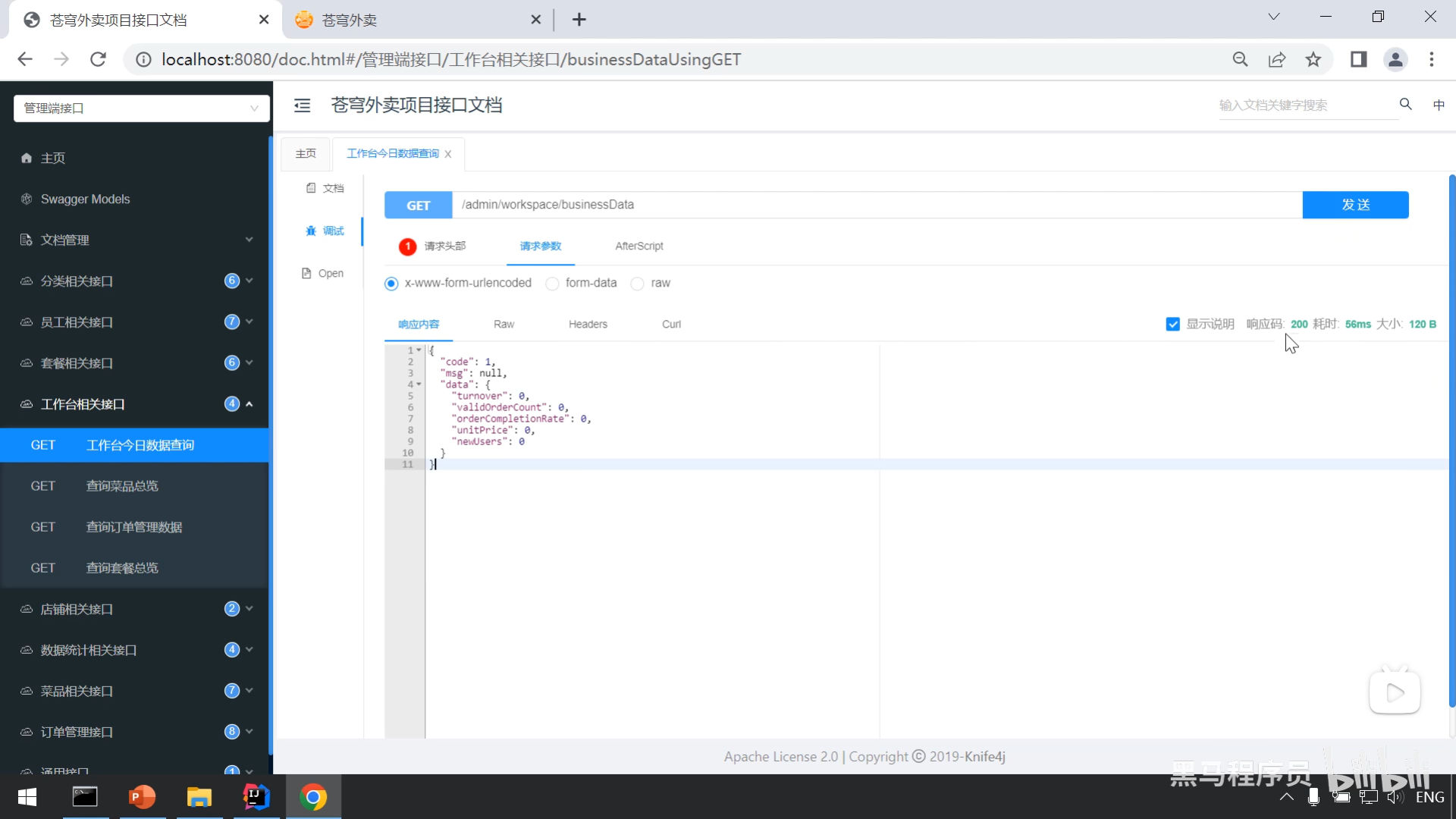Screen dimensions: 1456x819
Task: Click the request URL input field
Action: (876, 205)
